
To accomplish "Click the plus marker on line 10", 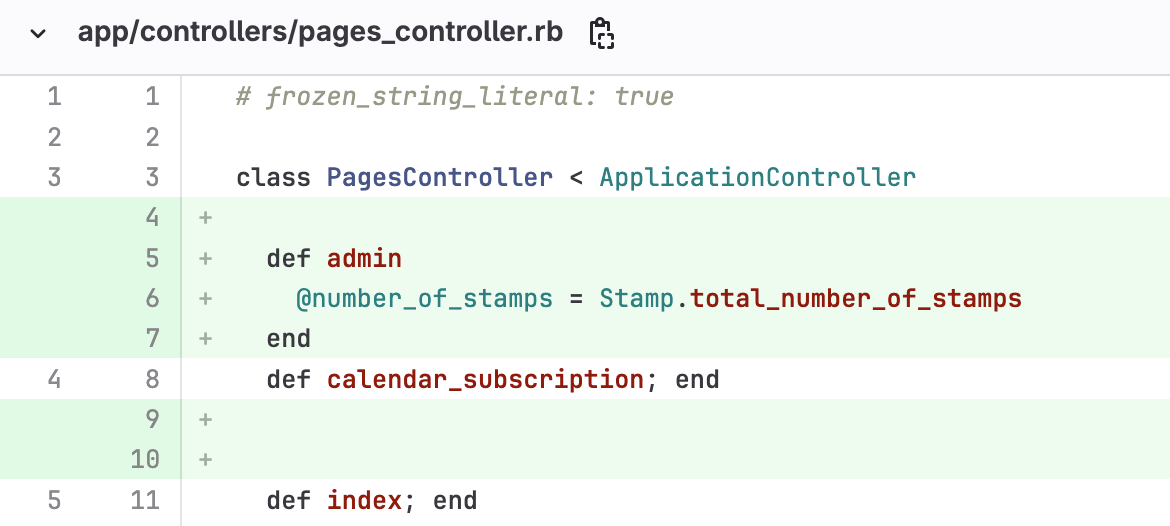I will coord(206,460).
